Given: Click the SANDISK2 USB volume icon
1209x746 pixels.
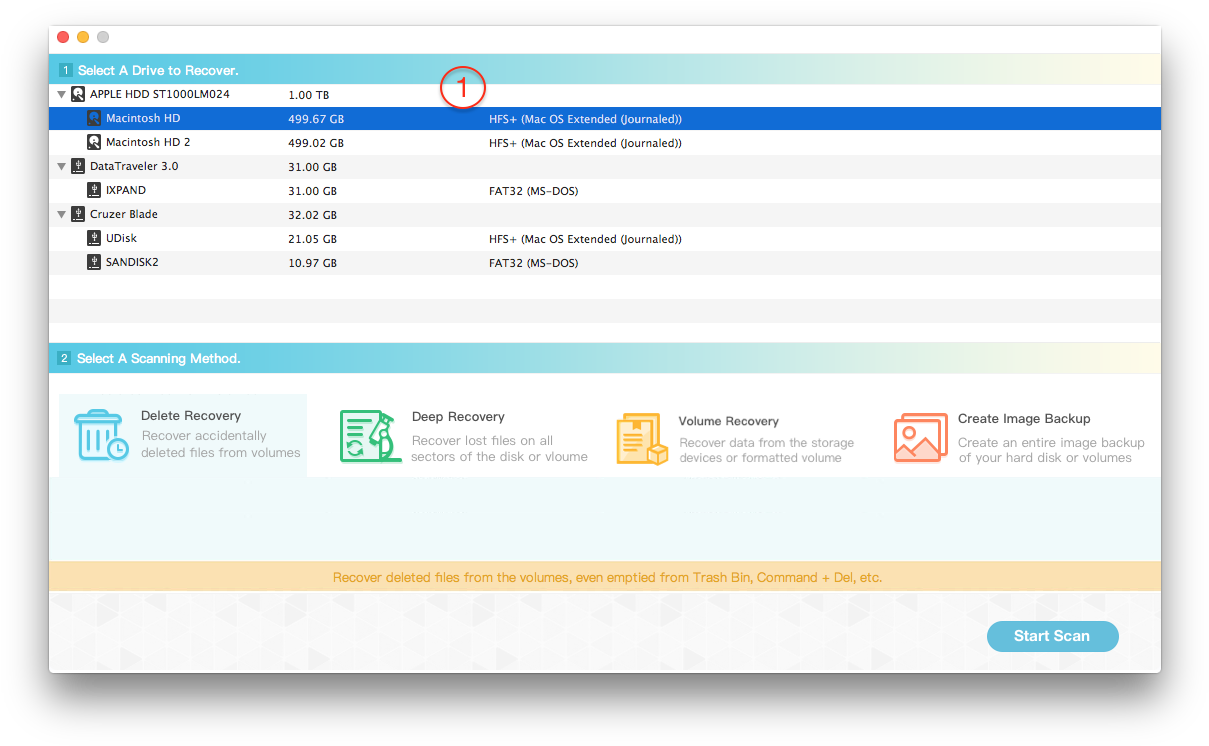Looking at the screenshot, I should [94, 262].
